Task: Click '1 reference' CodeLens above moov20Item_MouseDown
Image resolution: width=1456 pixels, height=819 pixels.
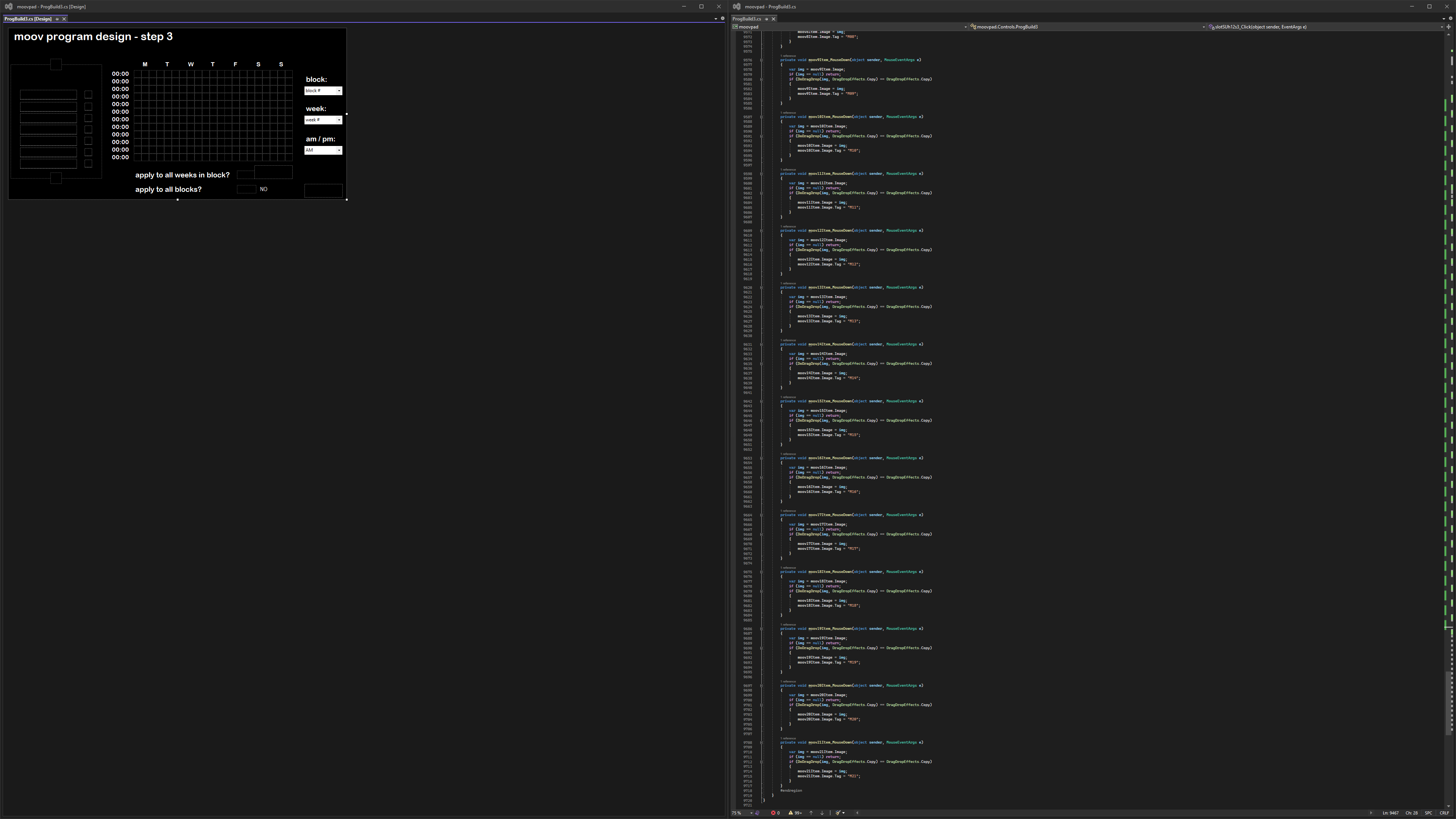Action: 788,681
